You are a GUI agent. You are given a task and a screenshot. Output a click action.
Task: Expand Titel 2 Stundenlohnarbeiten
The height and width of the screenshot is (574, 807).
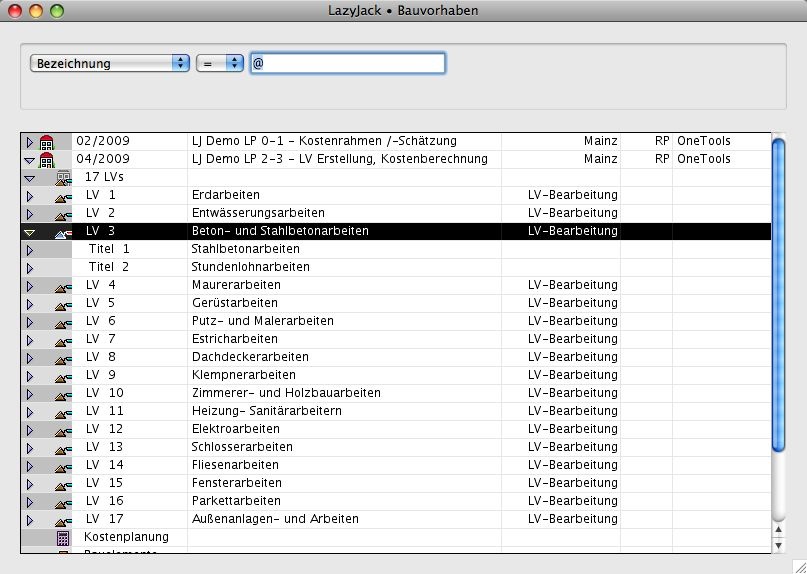(29, 268)
